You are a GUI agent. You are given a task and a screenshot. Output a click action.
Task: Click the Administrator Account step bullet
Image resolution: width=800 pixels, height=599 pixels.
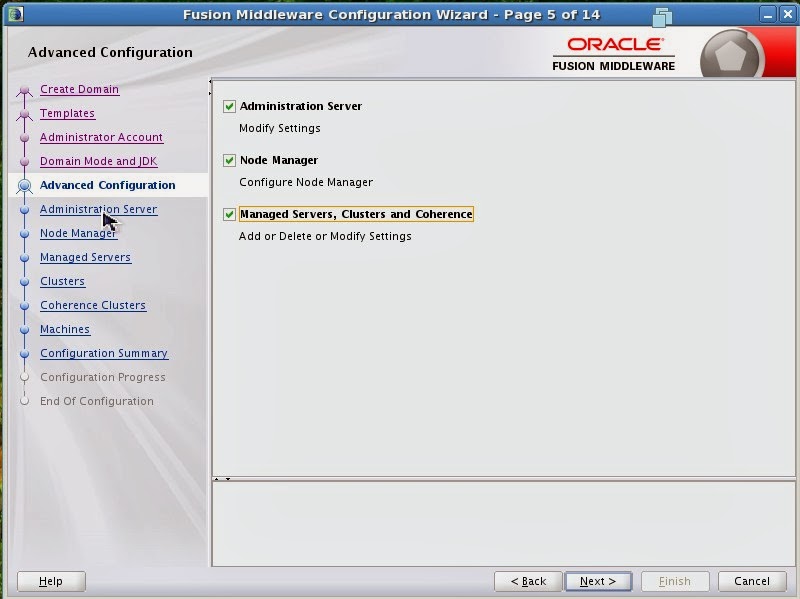coord(24,138)
